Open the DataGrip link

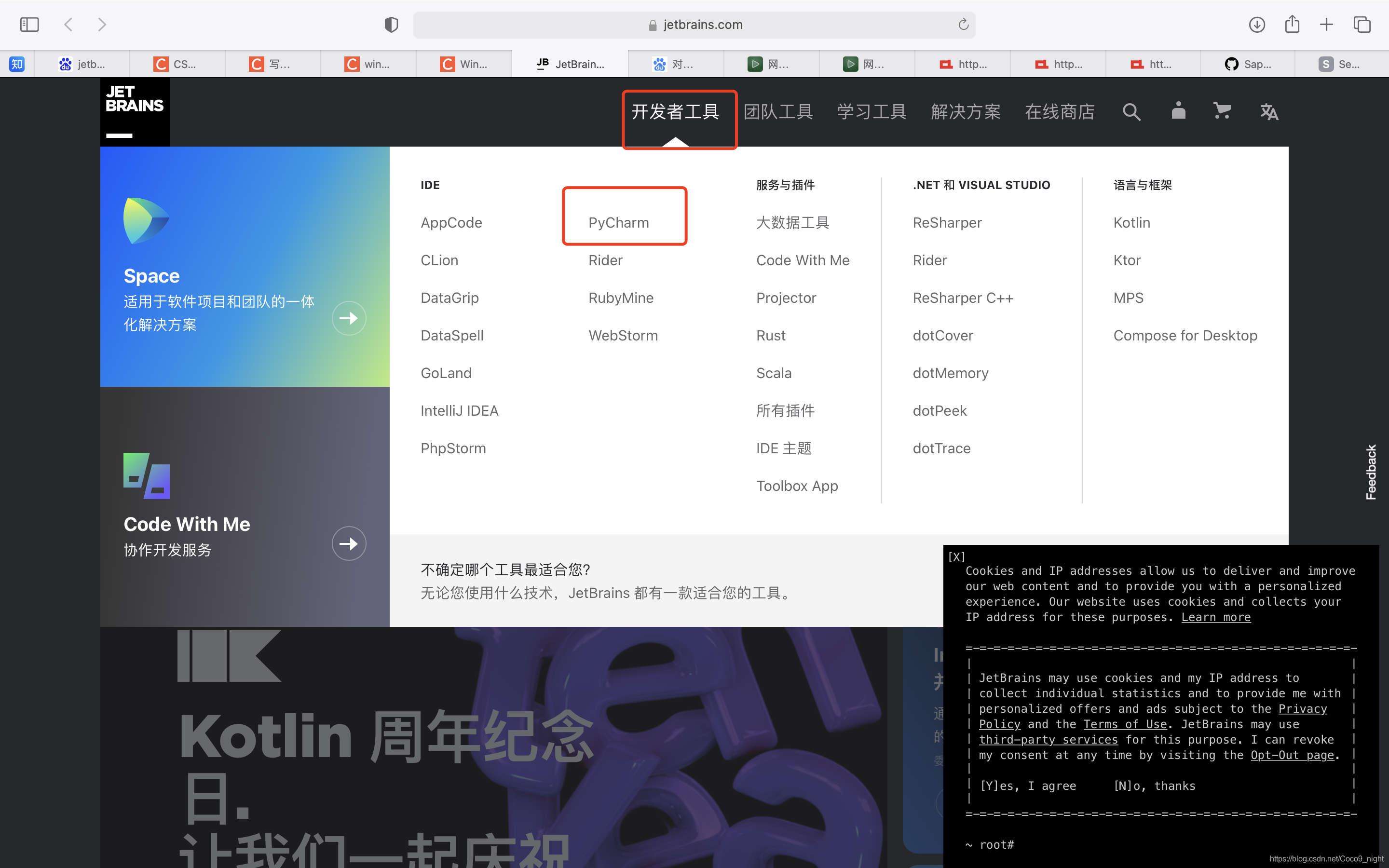click(449, 298)
